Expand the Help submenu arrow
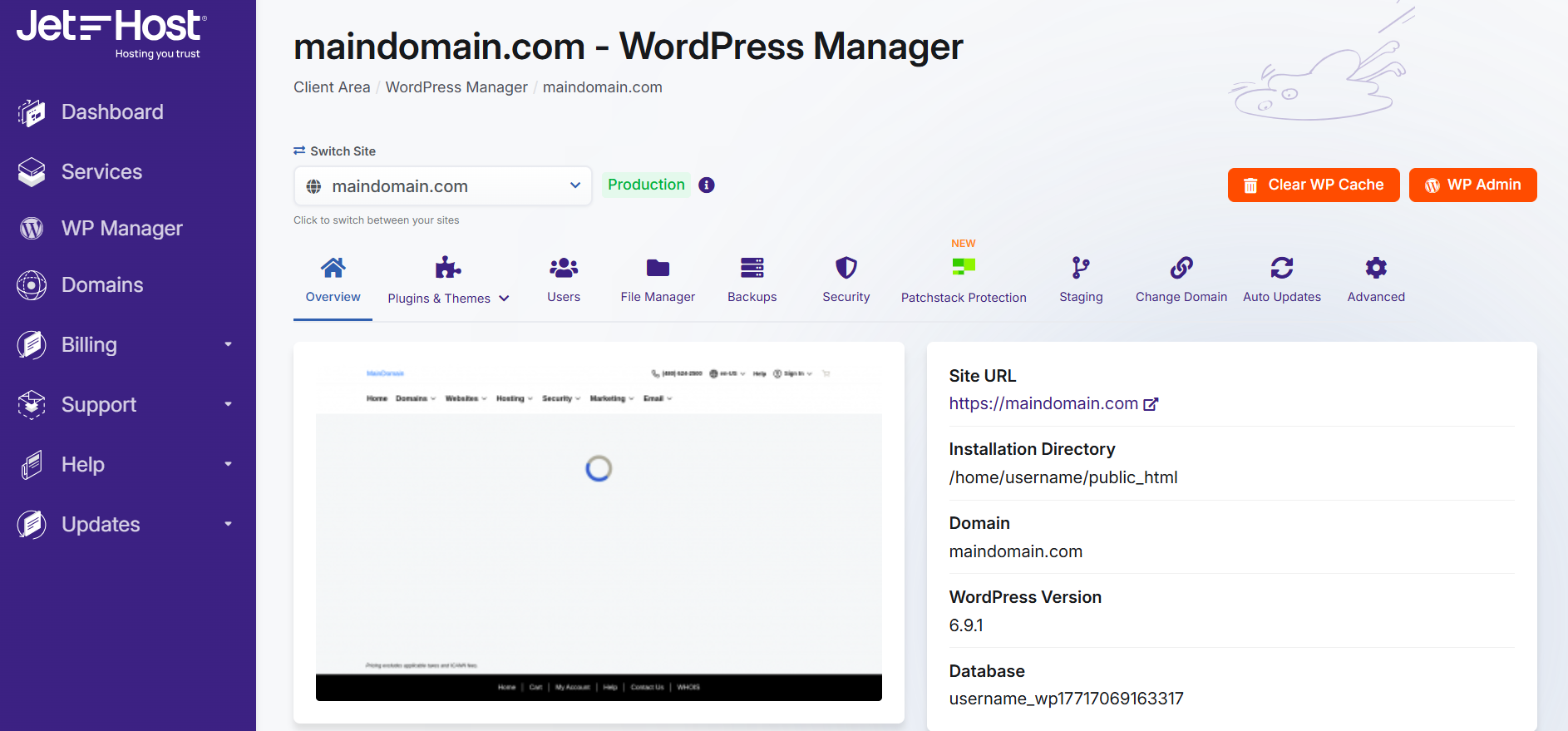The height and width of the screenshot is (731, 1568). pyautogui.click(x=228, y=464)
